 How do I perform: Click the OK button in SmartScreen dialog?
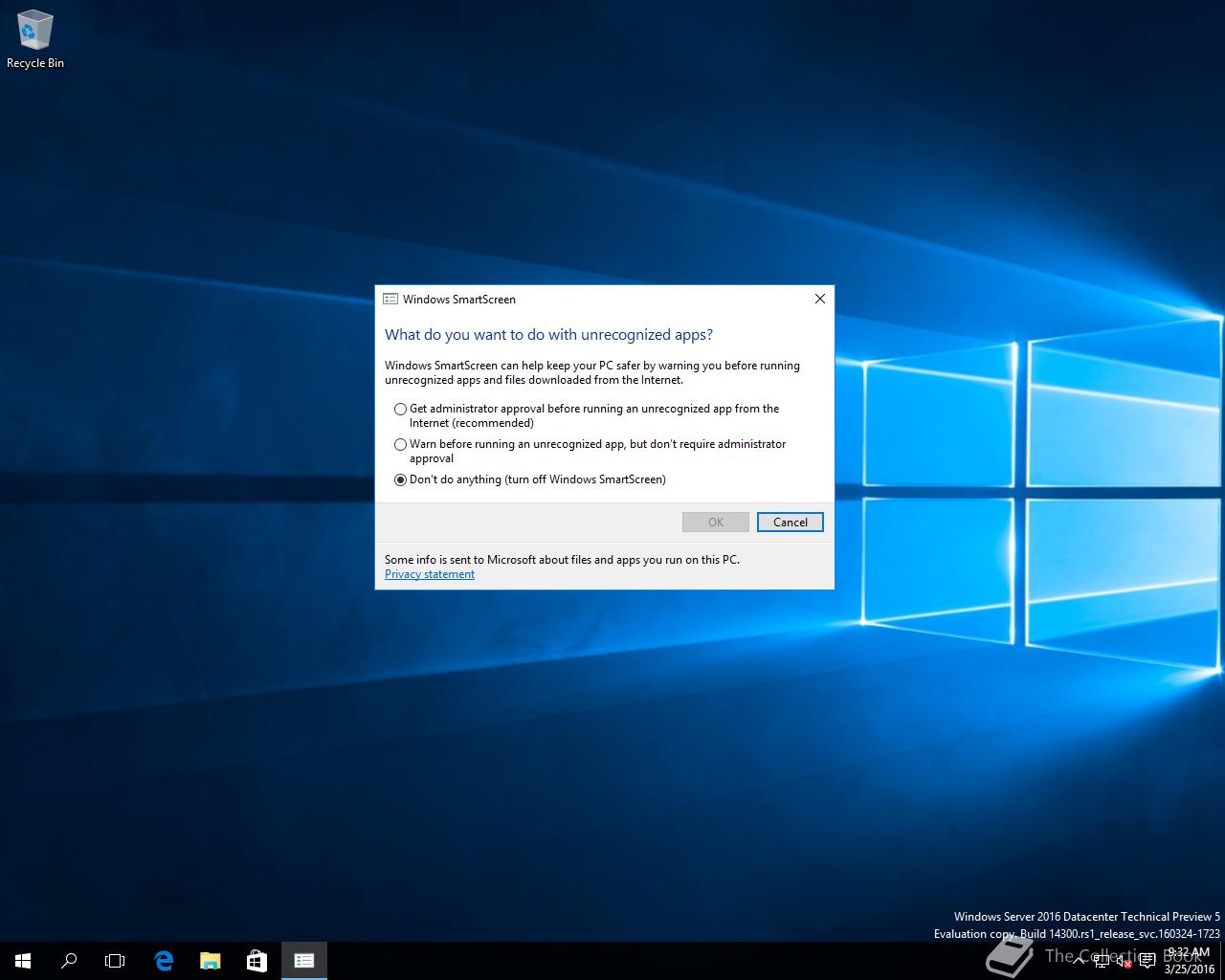716,522
